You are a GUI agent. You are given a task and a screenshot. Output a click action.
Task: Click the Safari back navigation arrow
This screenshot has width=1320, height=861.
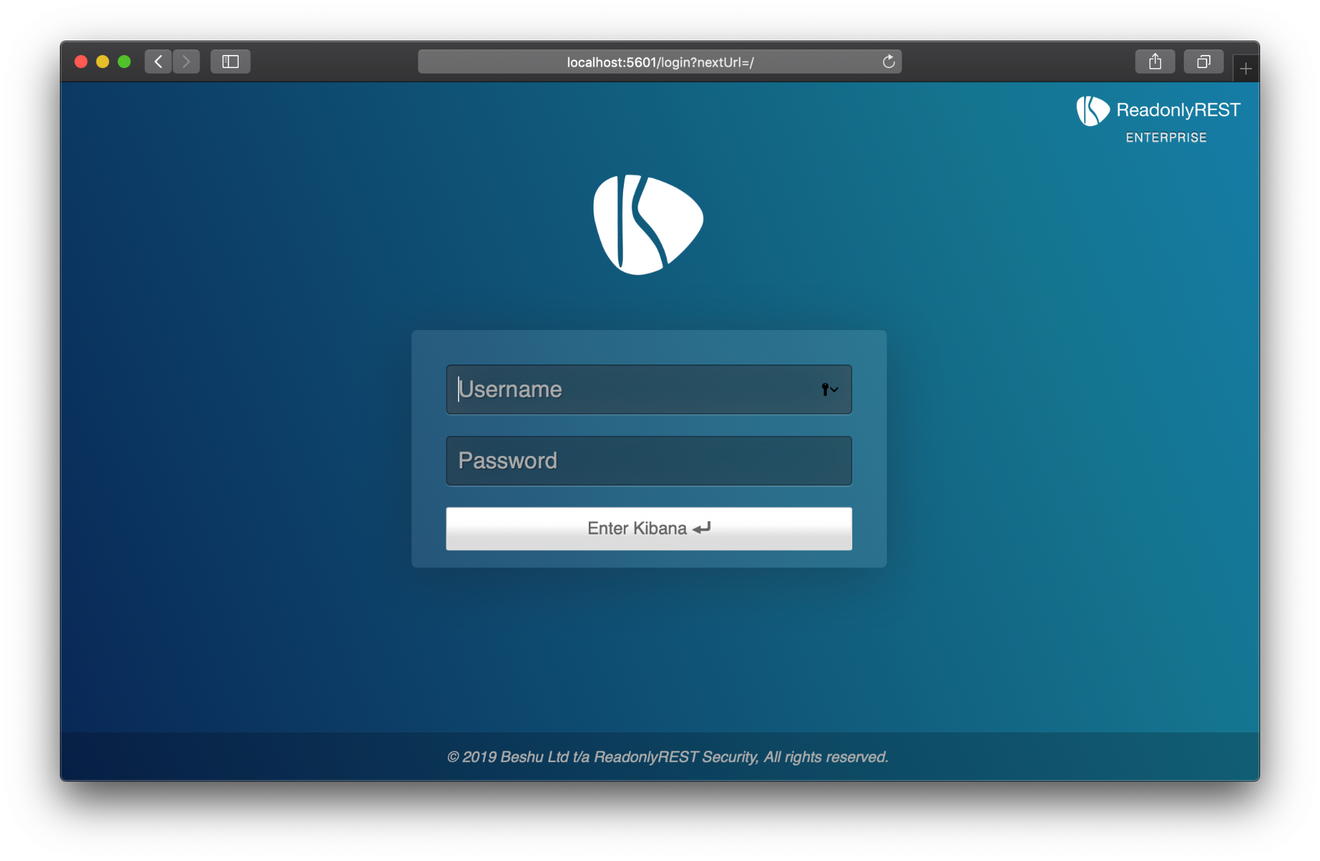pyautogui.click(x=158, y=62)
